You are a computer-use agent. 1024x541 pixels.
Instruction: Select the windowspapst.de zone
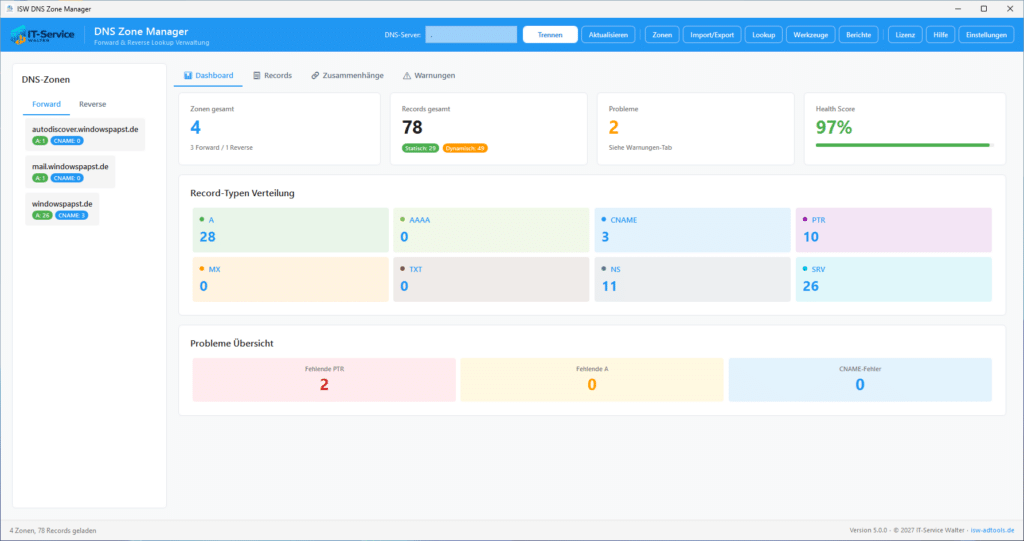(x=62, y=209)
